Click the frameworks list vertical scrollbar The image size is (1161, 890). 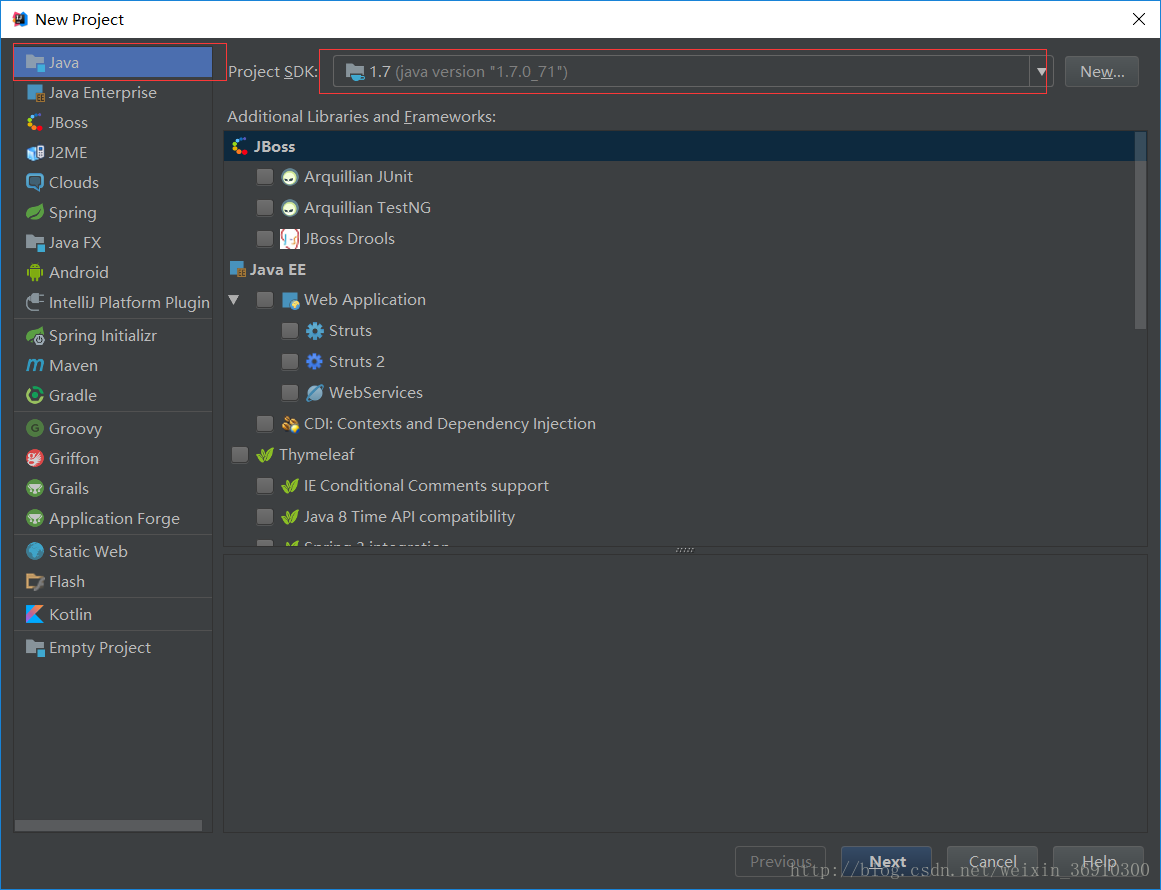point(1140,231)
